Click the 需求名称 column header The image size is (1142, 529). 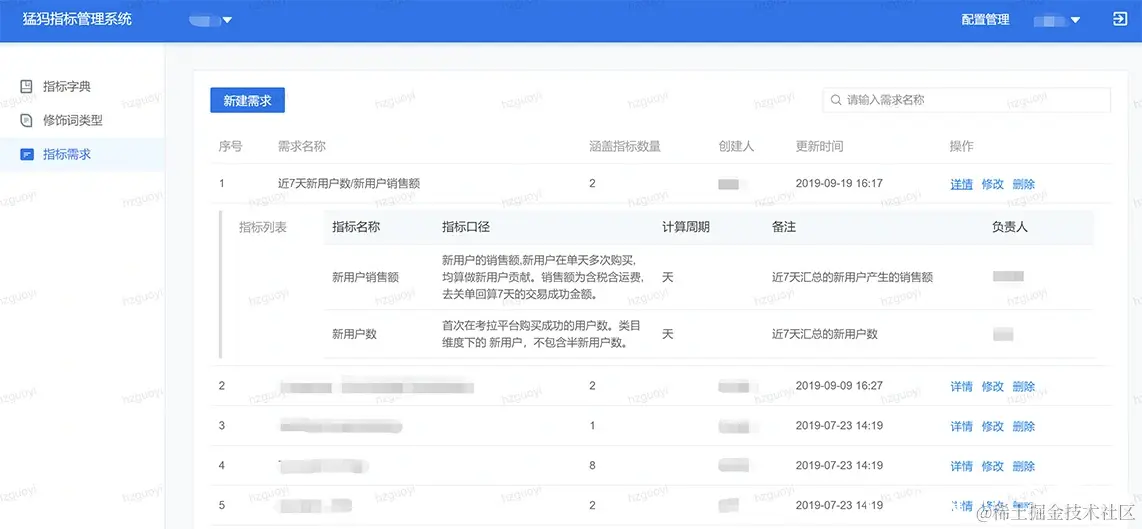coord(302,146)
